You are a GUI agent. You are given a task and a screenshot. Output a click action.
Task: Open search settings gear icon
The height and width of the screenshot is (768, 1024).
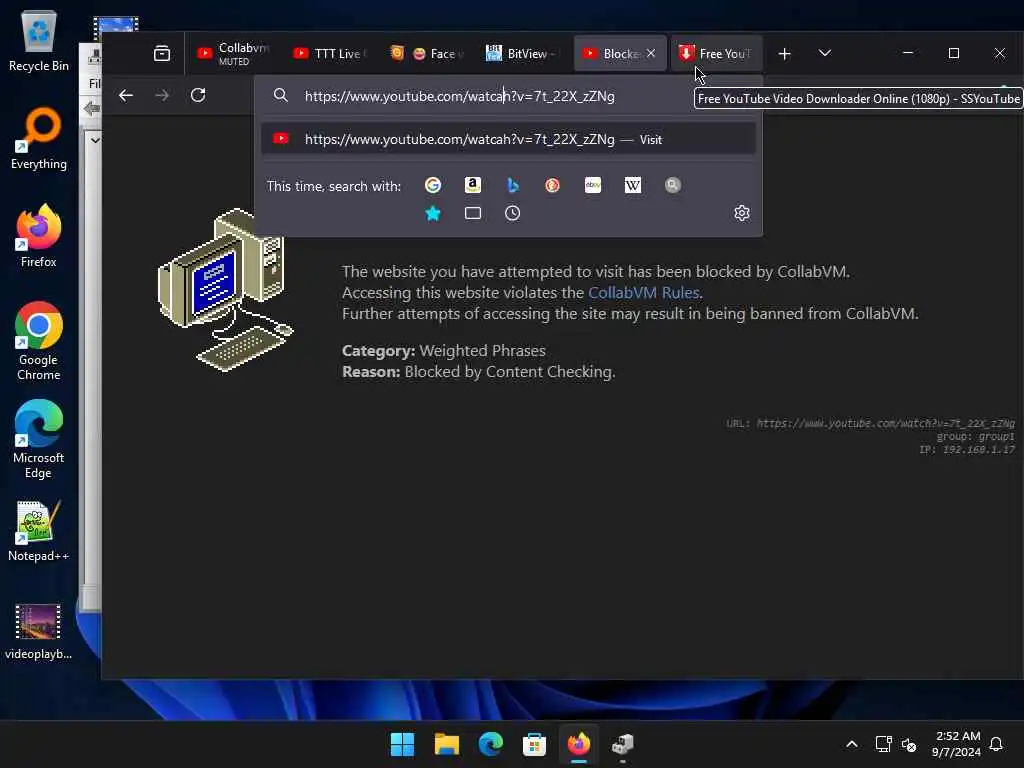pos(742,214)
